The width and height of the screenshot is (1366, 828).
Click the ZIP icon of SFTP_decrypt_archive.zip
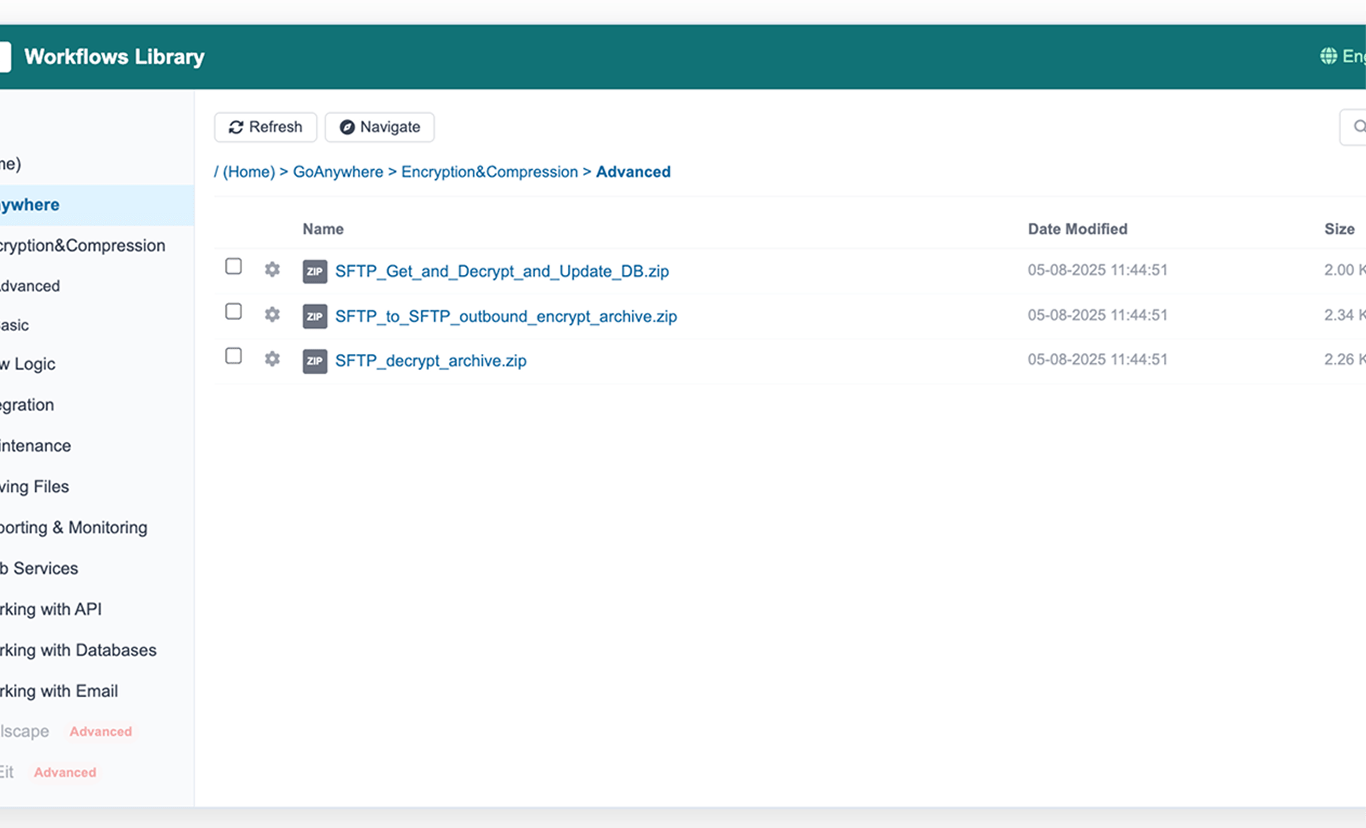315,360
